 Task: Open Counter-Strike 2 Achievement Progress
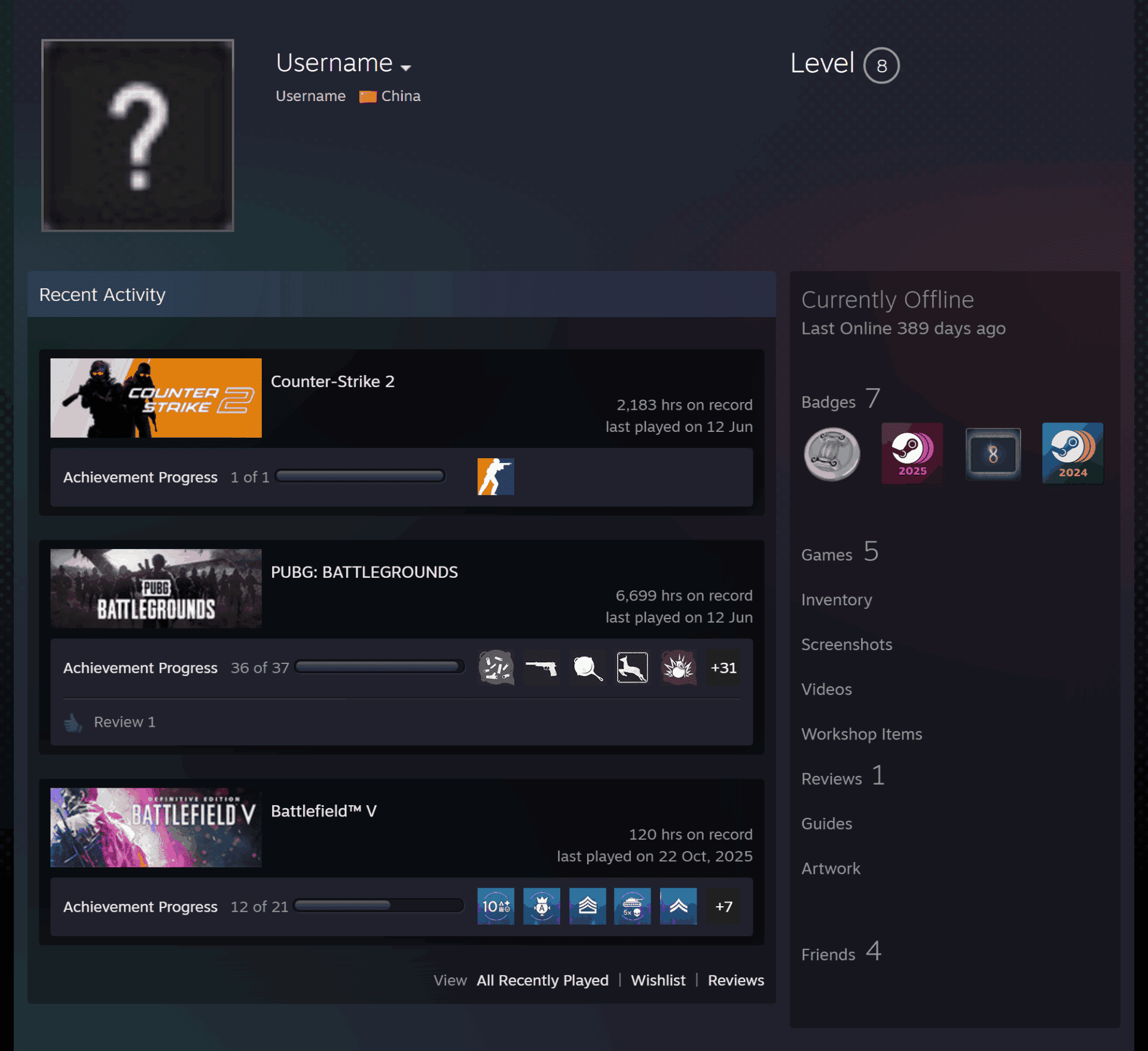141,477
